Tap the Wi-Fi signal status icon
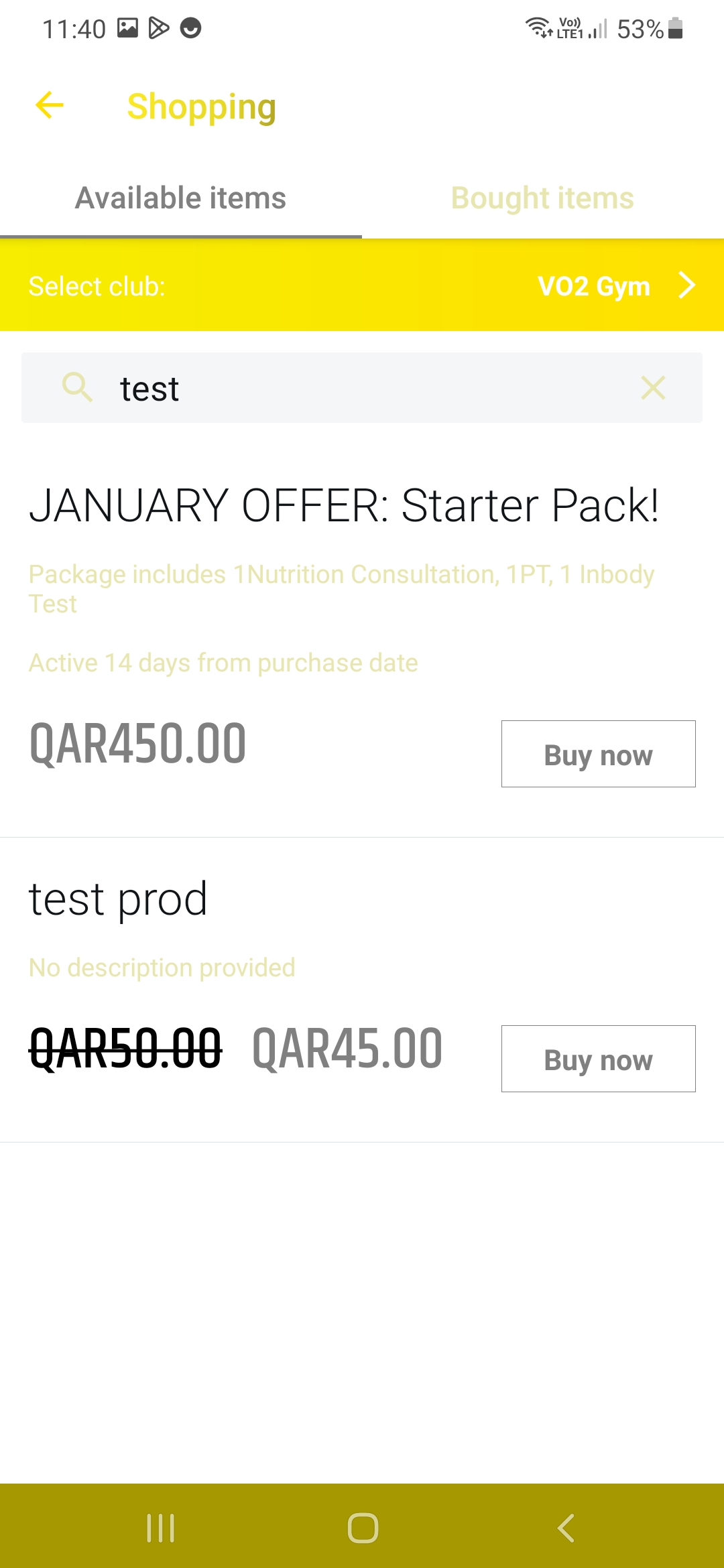This screenshot has height=1568, width=724. click(x=538, y=28)
